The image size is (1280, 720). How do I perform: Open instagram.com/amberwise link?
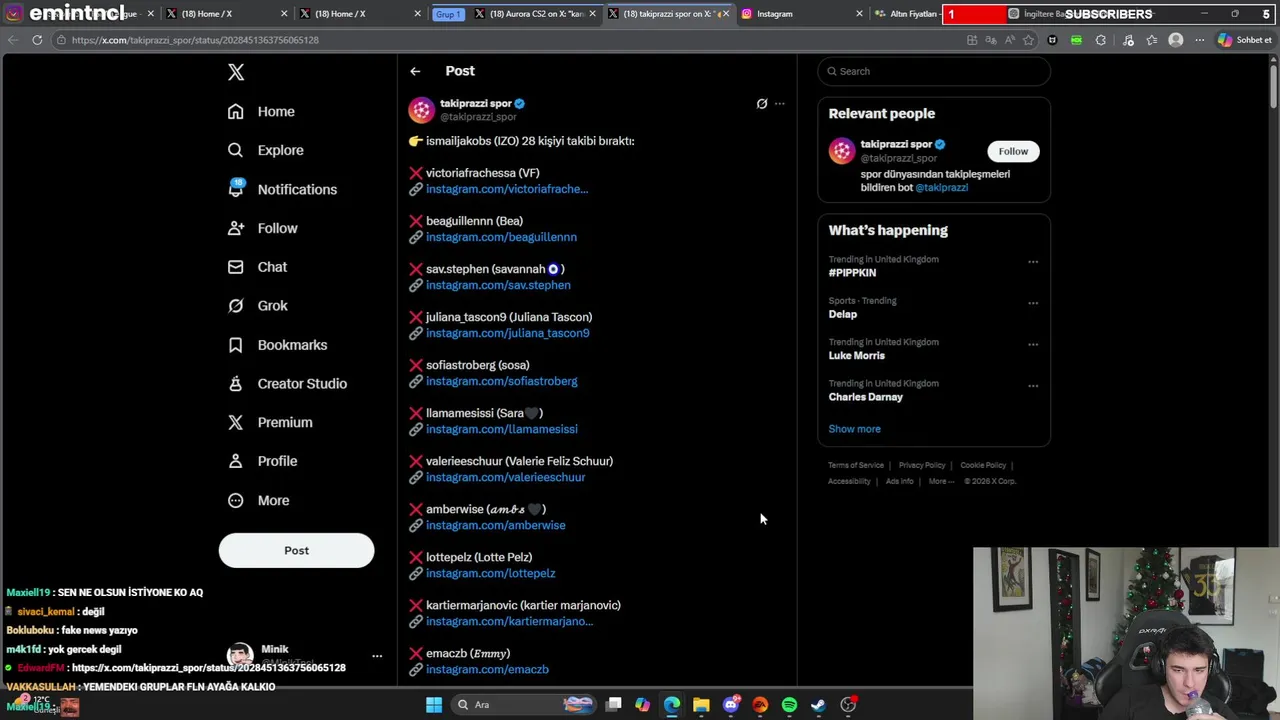[x=495, y=525]
